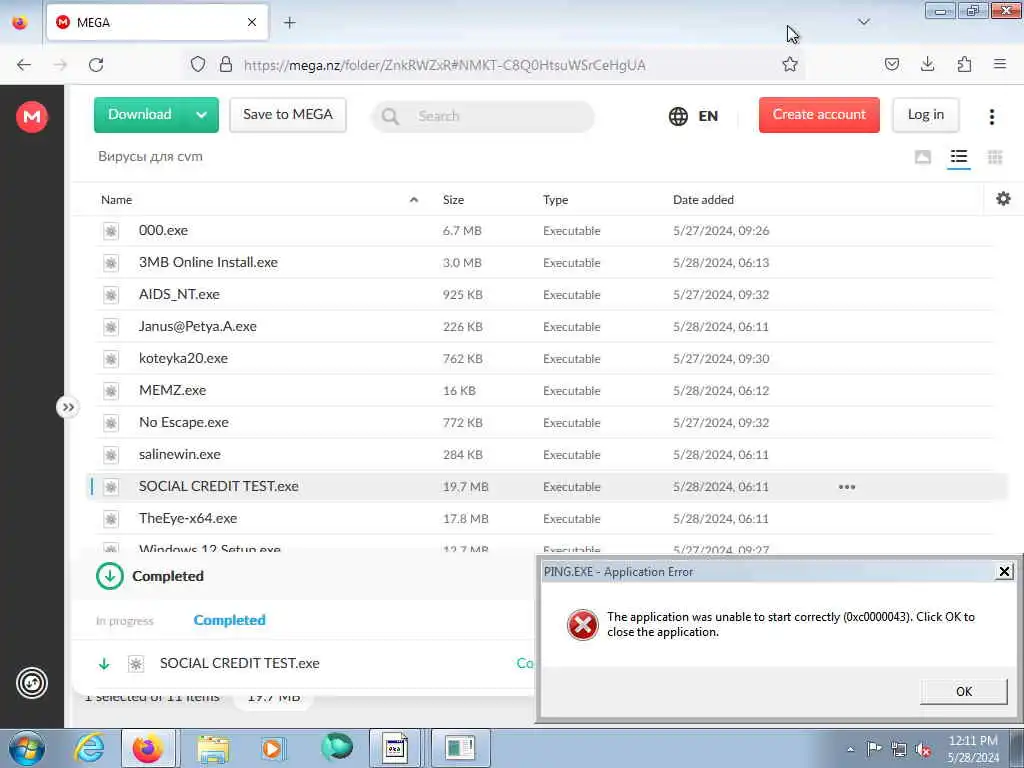Open the Windows Start menu

pos(27,748)
